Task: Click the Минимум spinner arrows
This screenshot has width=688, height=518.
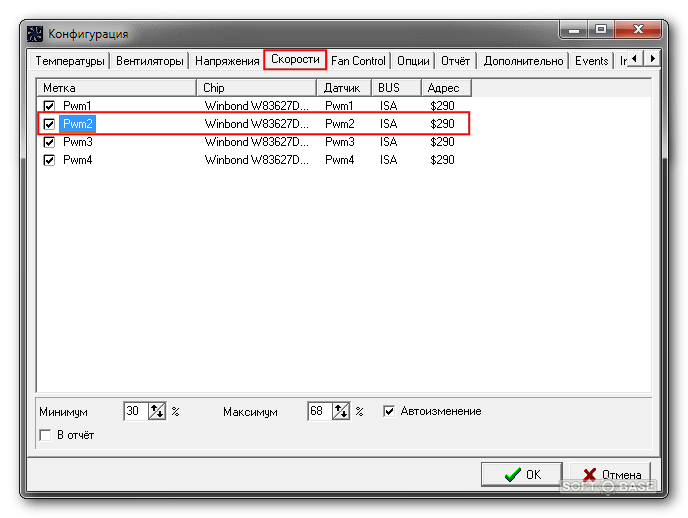Action: (157, 411)
